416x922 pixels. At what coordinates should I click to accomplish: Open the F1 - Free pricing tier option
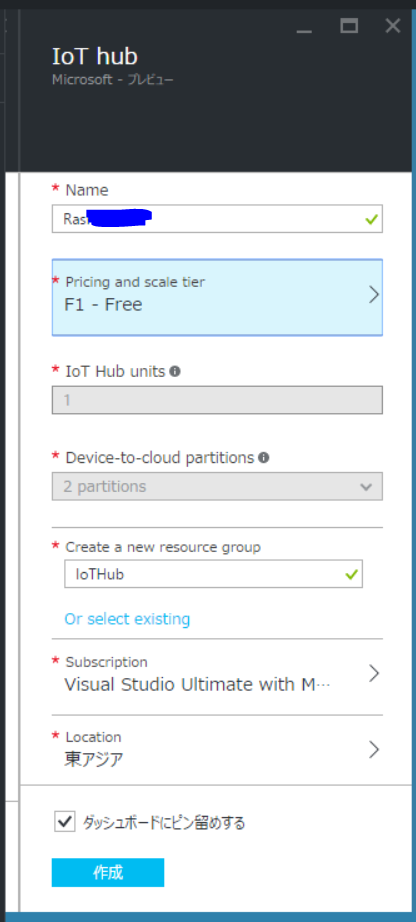[217, 298]
